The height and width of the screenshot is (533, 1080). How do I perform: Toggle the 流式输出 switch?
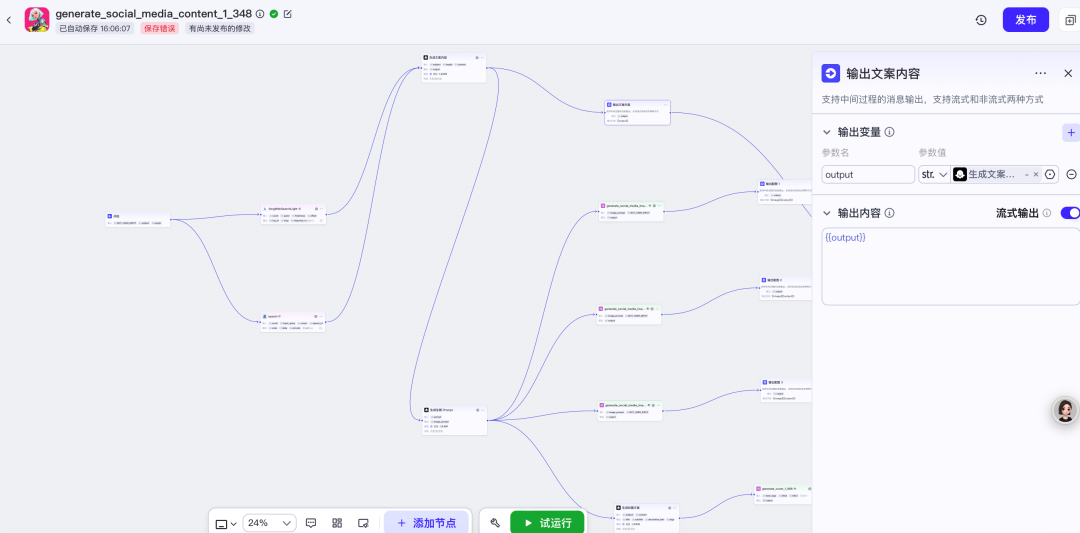pos(1069,213)
